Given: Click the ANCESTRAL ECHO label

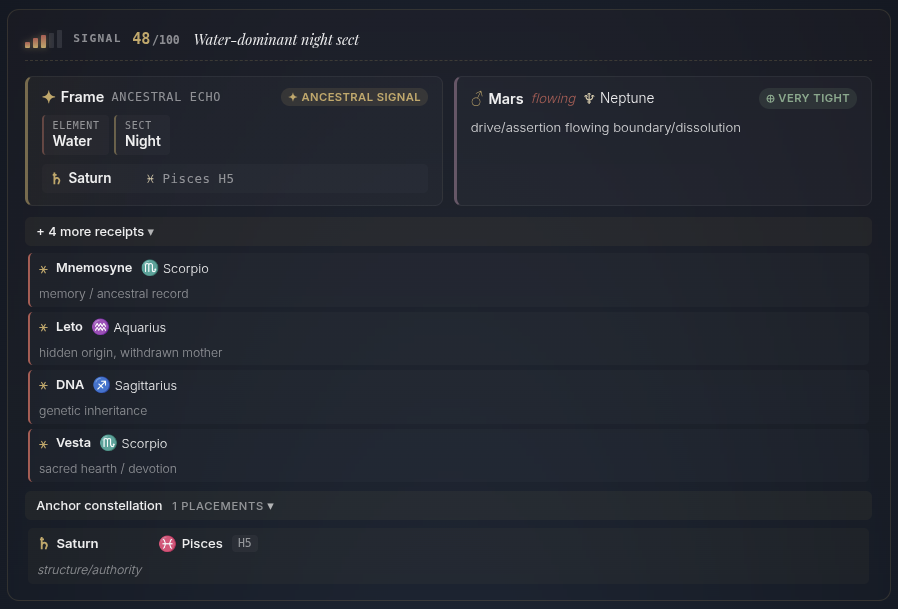Looking at the screenshot, I should click(x=166, y=97).
